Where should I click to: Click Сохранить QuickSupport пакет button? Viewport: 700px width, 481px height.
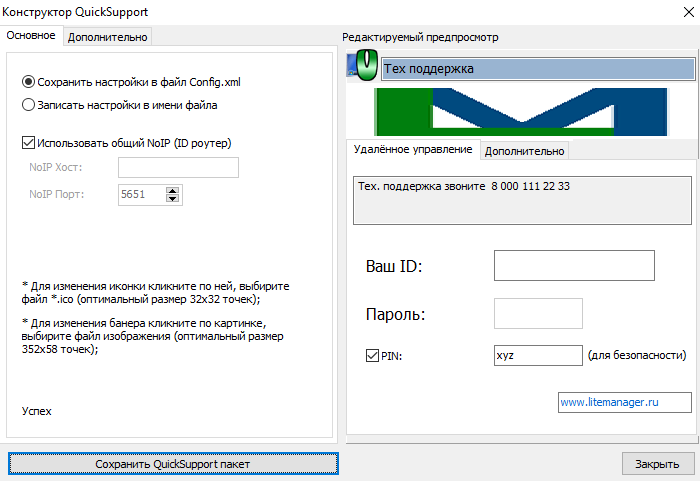click(173, 464)
